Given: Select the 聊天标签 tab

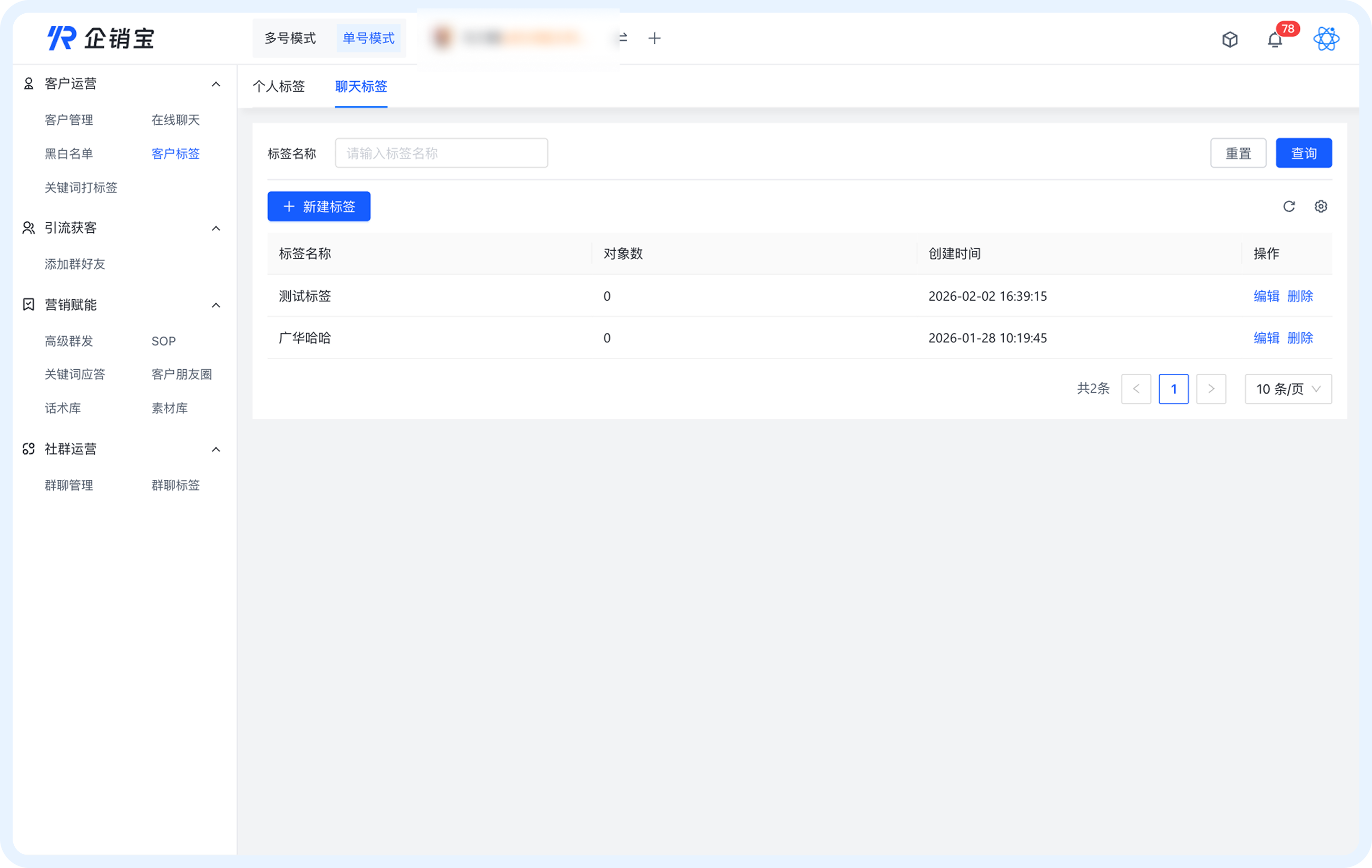Looking at the screenshot, I should click(361, 86).
